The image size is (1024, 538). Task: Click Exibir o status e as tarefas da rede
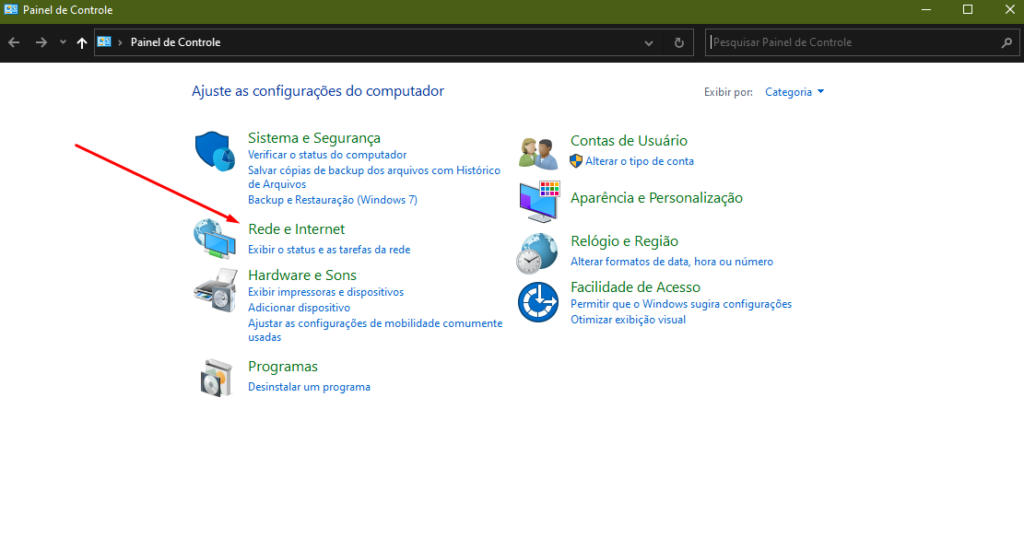[329, 249]
